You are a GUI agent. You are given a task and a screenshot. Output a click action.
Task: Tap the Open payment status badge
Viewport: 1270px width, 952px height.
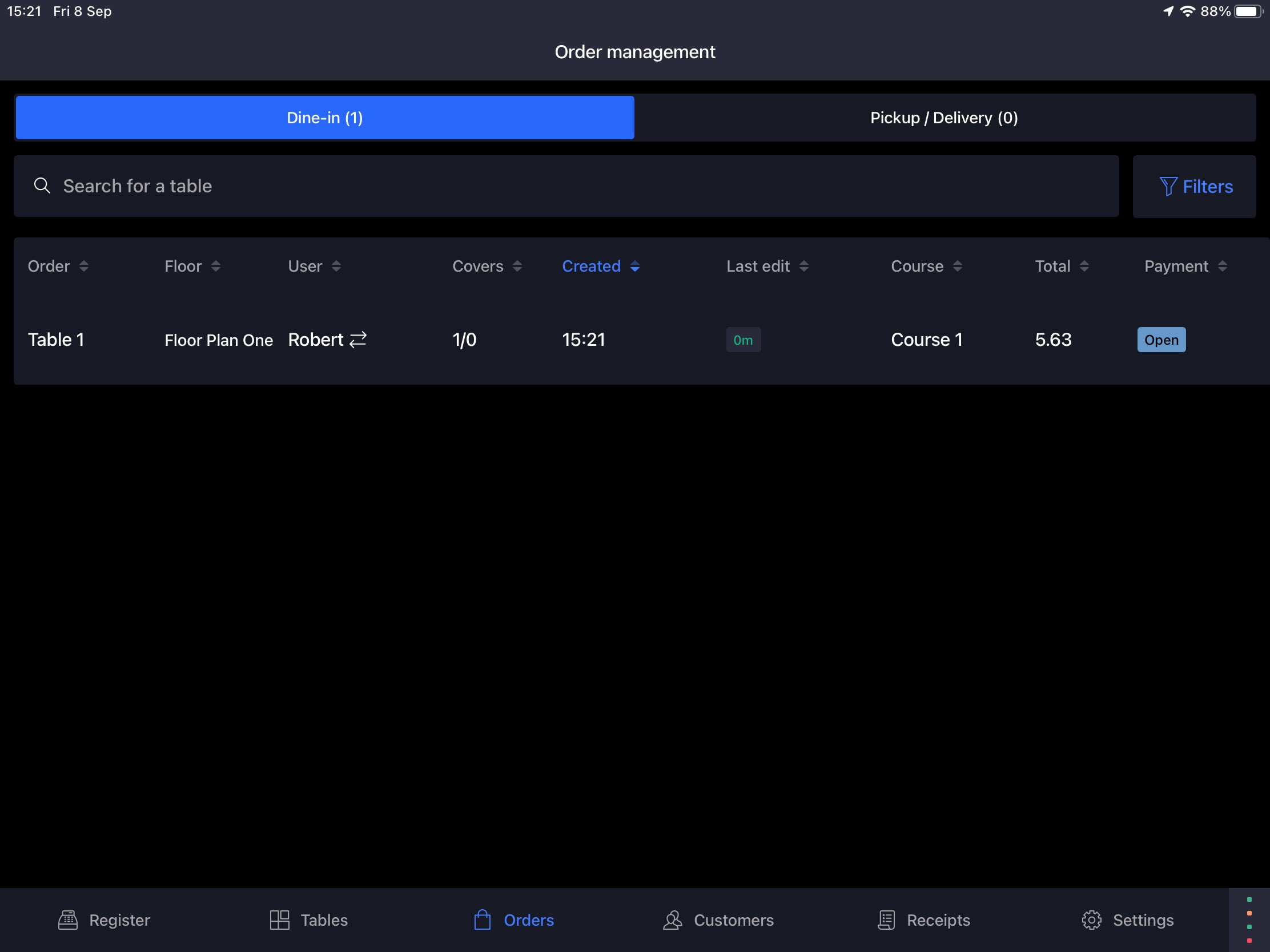[1161, 340]
